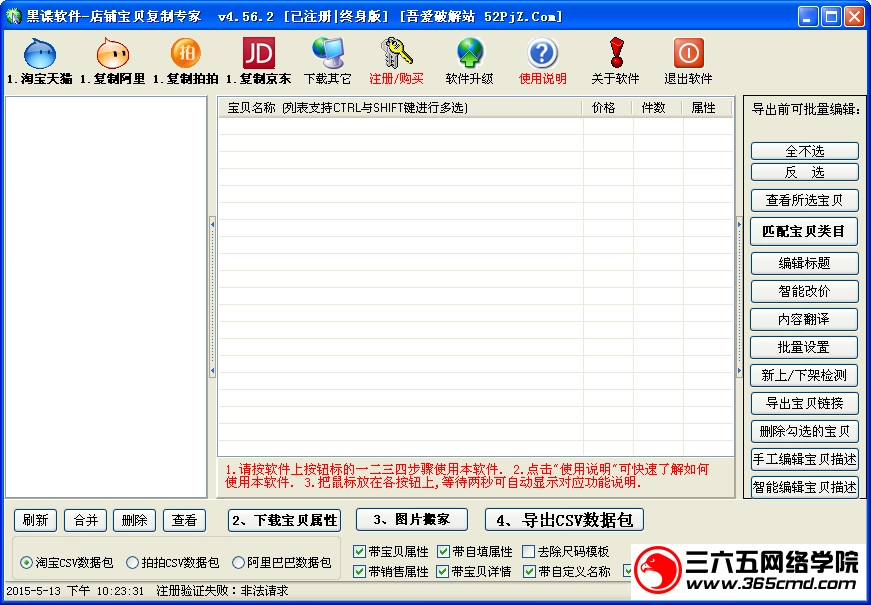This screenshot has width=871, height=605.
Task: Select the 淘宝天猫 copy tool
Action: [x=38, y=60]
